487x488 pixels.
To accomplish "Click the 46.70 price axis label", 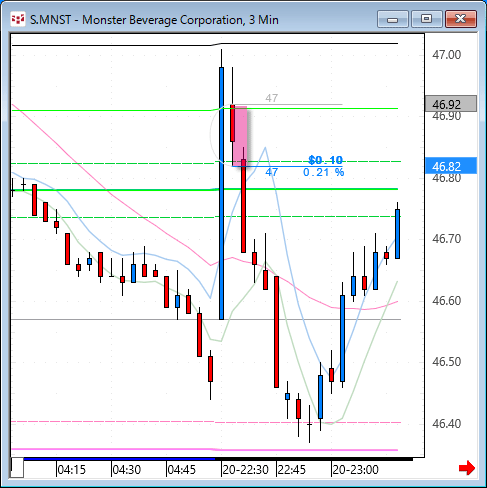I will point(446,239).
